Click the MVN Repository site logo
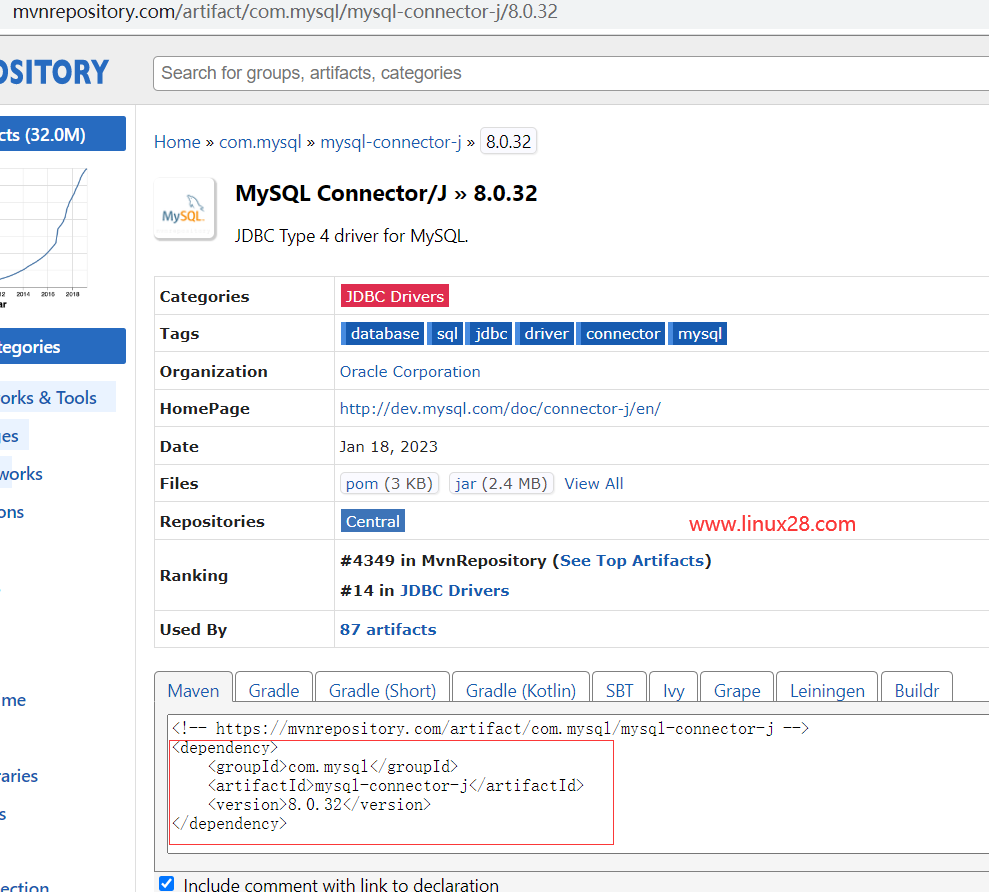The image size is (989, 892). click(x=54, y=72)
